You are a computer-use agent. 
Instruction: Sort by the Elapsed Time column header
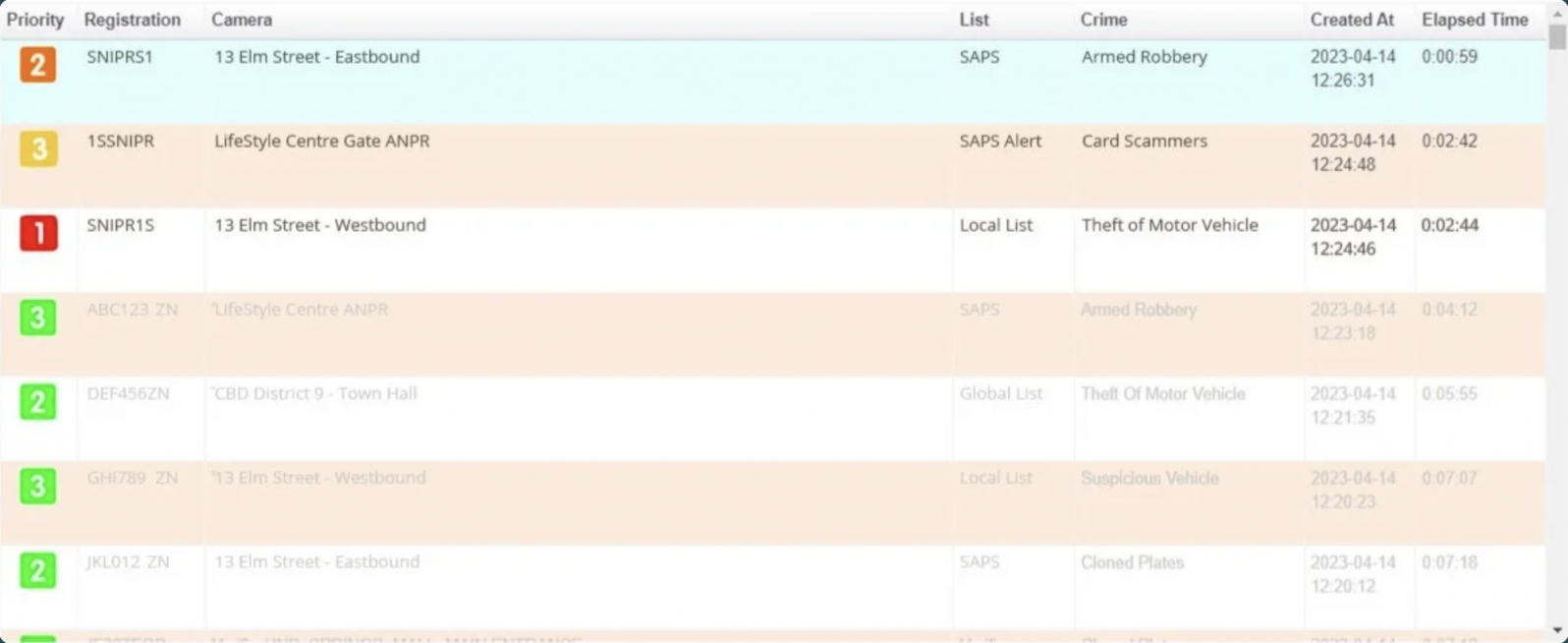1475,20
